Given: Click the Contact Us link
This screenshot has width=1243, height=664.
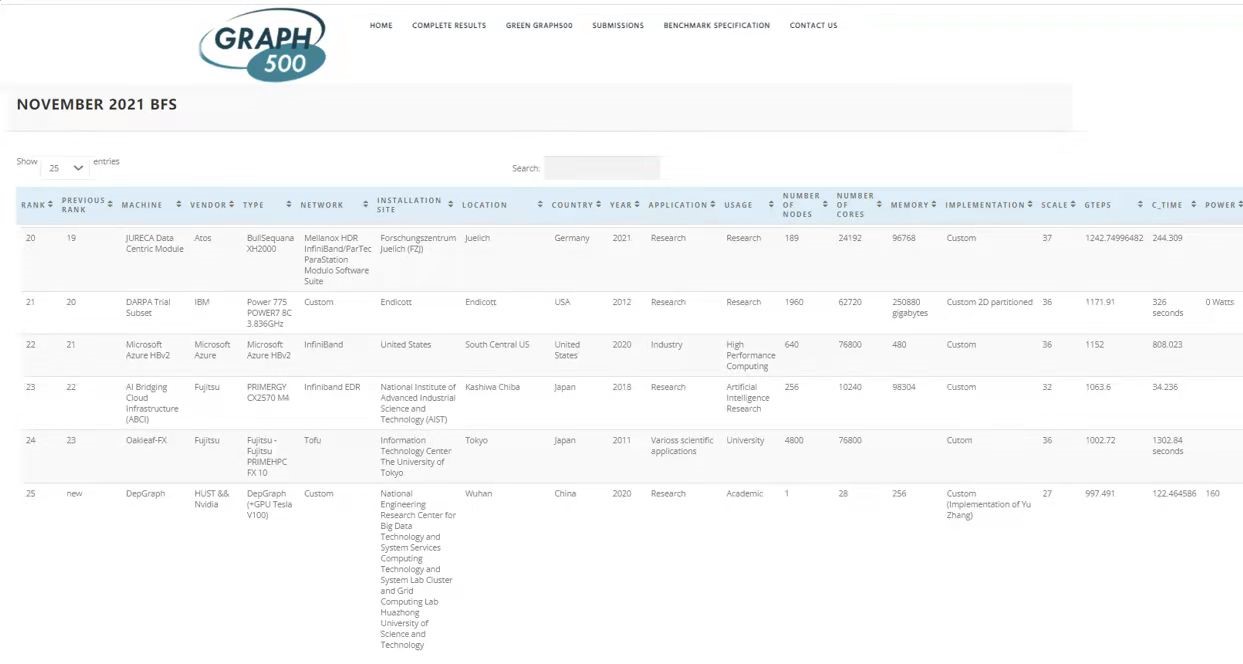Looking at the screenshot, I should (x=813, y=26).
